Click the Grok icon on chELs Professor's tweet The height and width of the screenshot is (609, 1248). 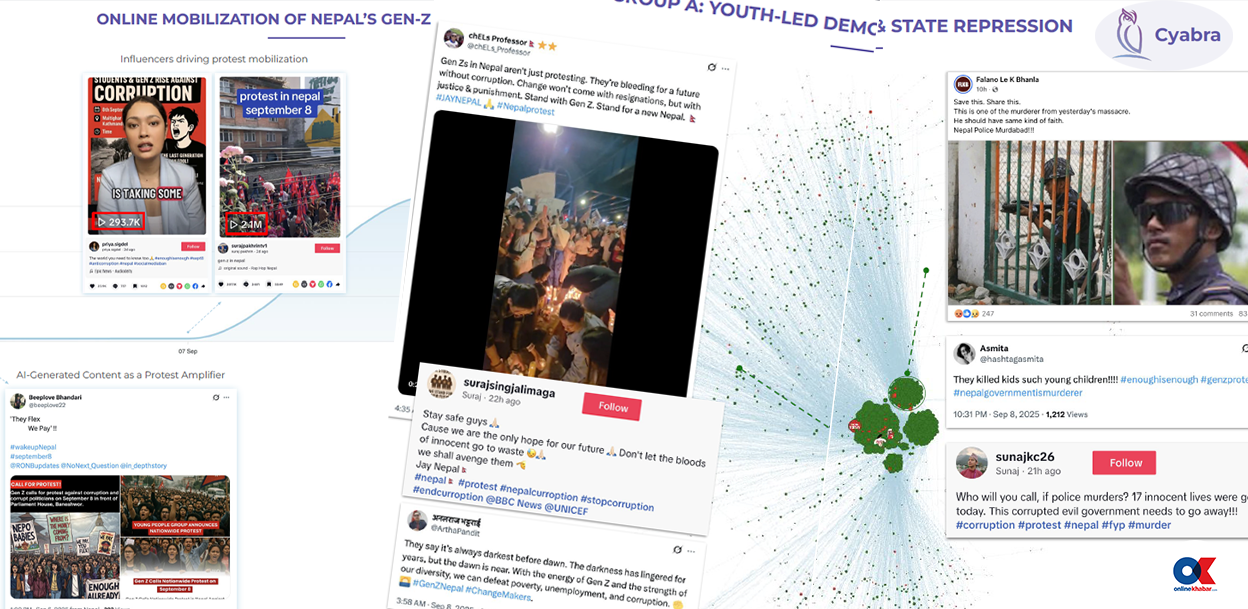[711, 66]
